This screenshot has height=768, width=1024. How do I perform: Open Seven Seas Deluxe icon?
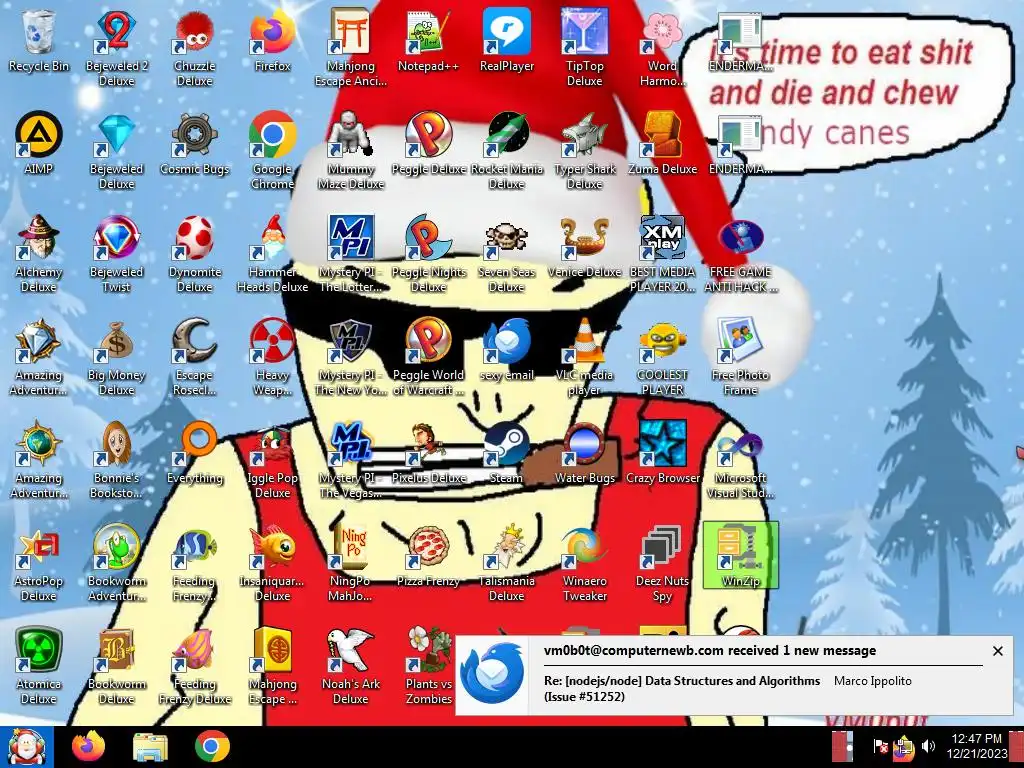(x=507, y=254)
